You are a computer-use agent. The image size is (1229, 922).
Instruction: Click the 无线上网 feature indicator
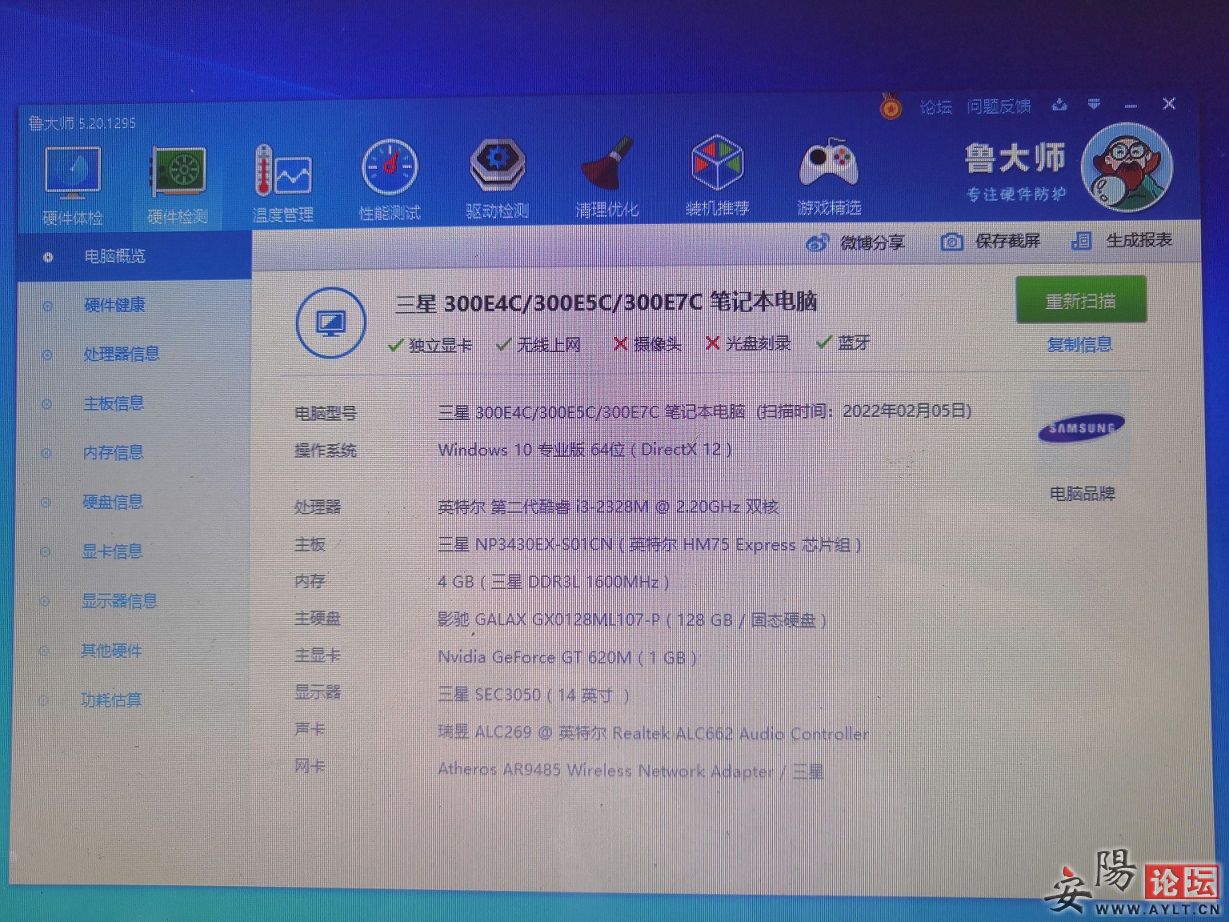(x=538, y=344)
